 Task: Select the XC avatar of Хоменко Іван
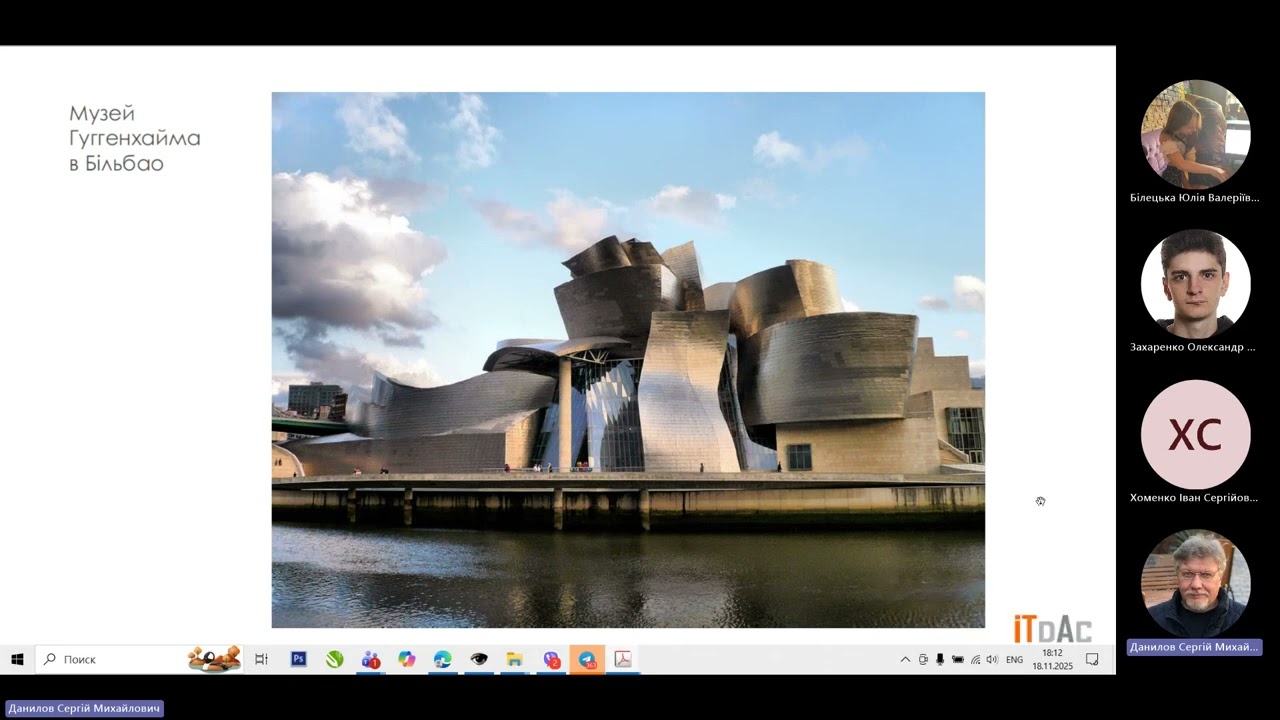[x=1195, y=434]
